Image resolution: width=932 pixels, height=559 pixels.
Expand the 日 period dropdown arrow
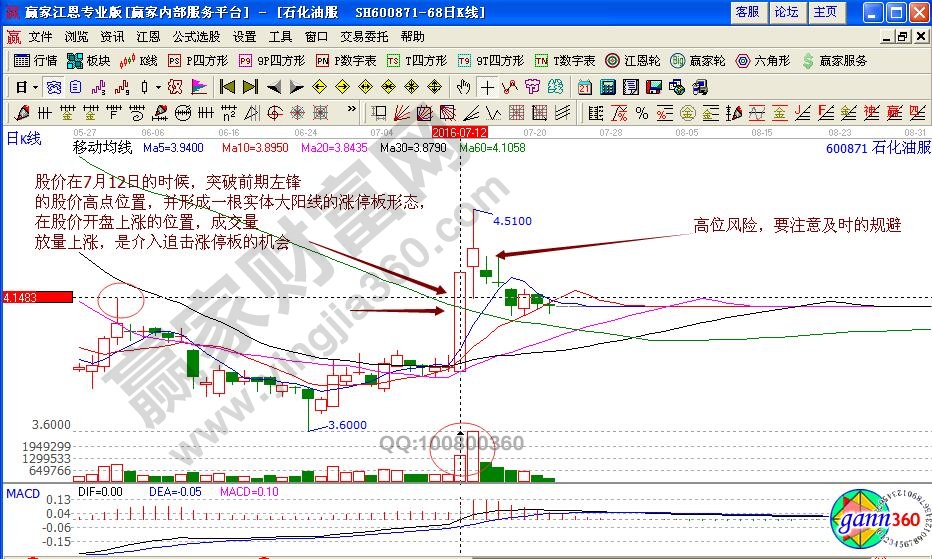pos(35,87)
